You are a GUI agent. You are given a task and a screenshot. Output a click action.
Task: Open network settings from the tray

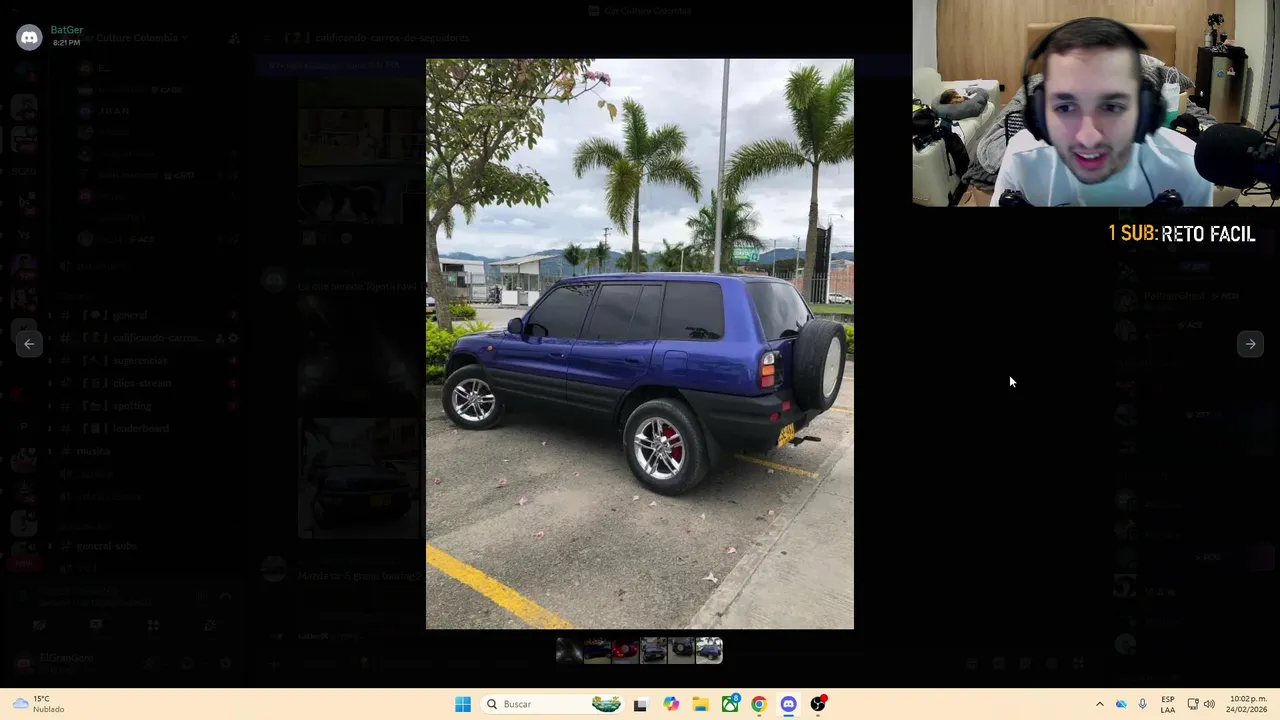coord(1193,704)
